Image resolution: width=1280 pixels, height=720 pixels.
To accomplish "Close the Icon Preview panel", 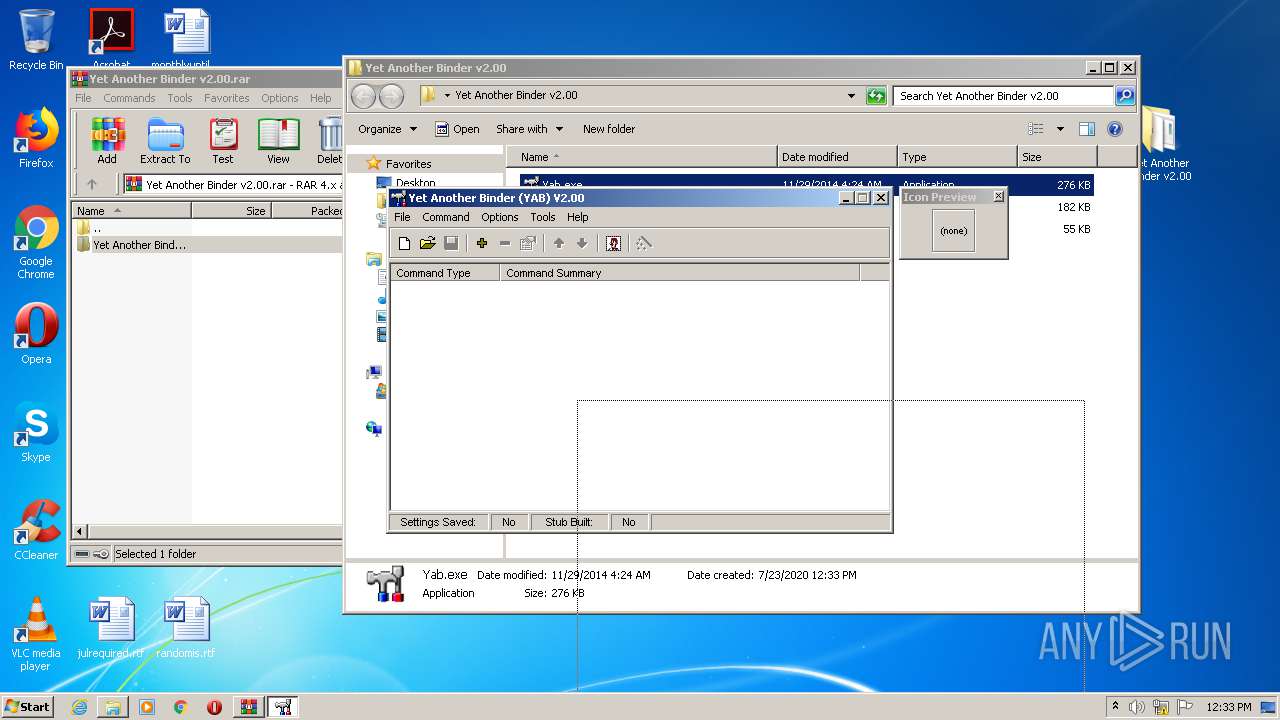I will (998, 197).
